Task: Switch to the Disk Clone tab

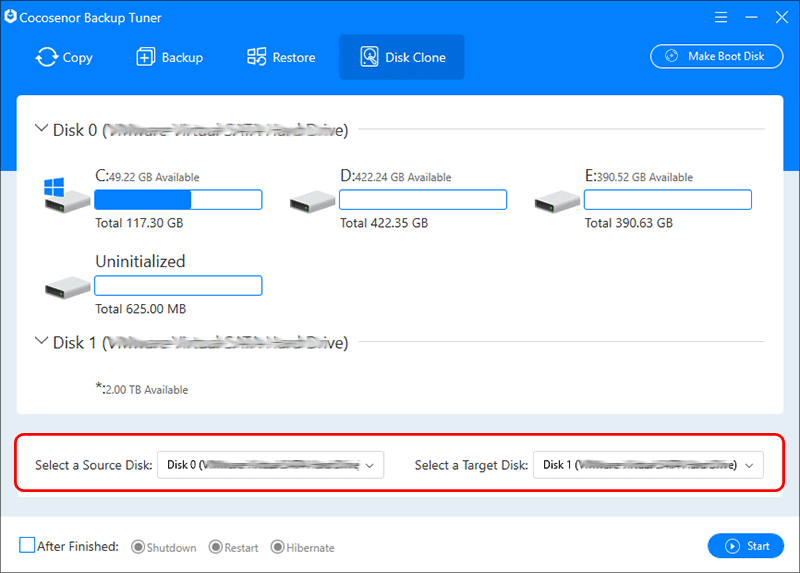Action: [x=402, y=57]
